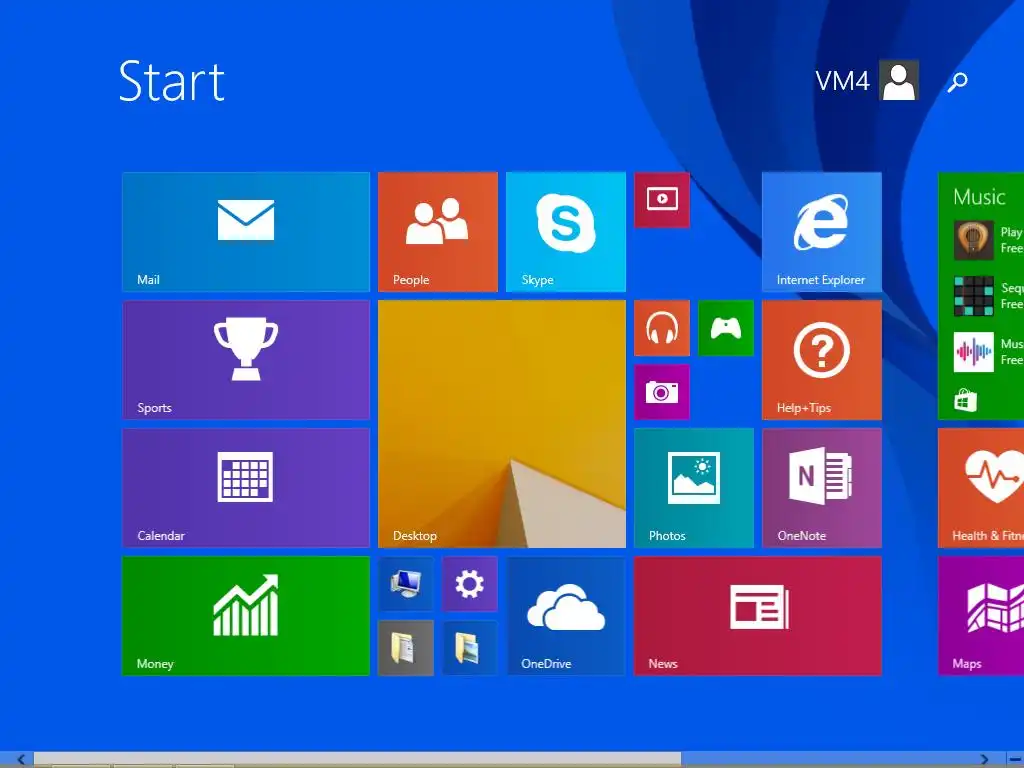Open the Documents folder tile
This screenshot has width=1024, height=768.
tap(406, 648)
